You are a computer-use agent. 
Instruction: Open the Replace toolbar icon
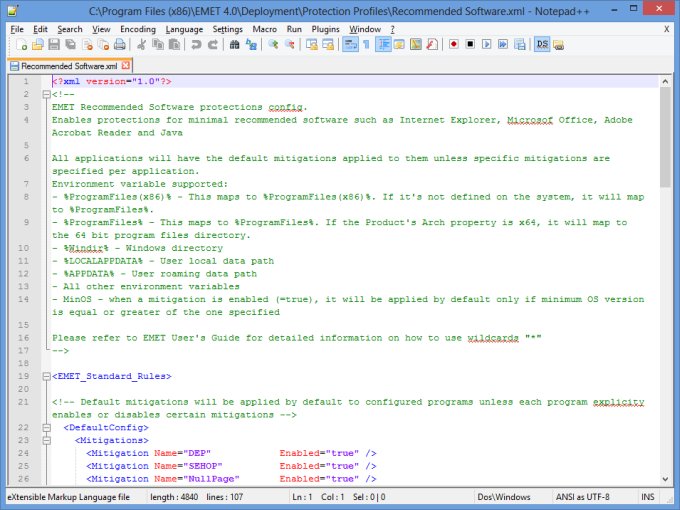point(251,44)
